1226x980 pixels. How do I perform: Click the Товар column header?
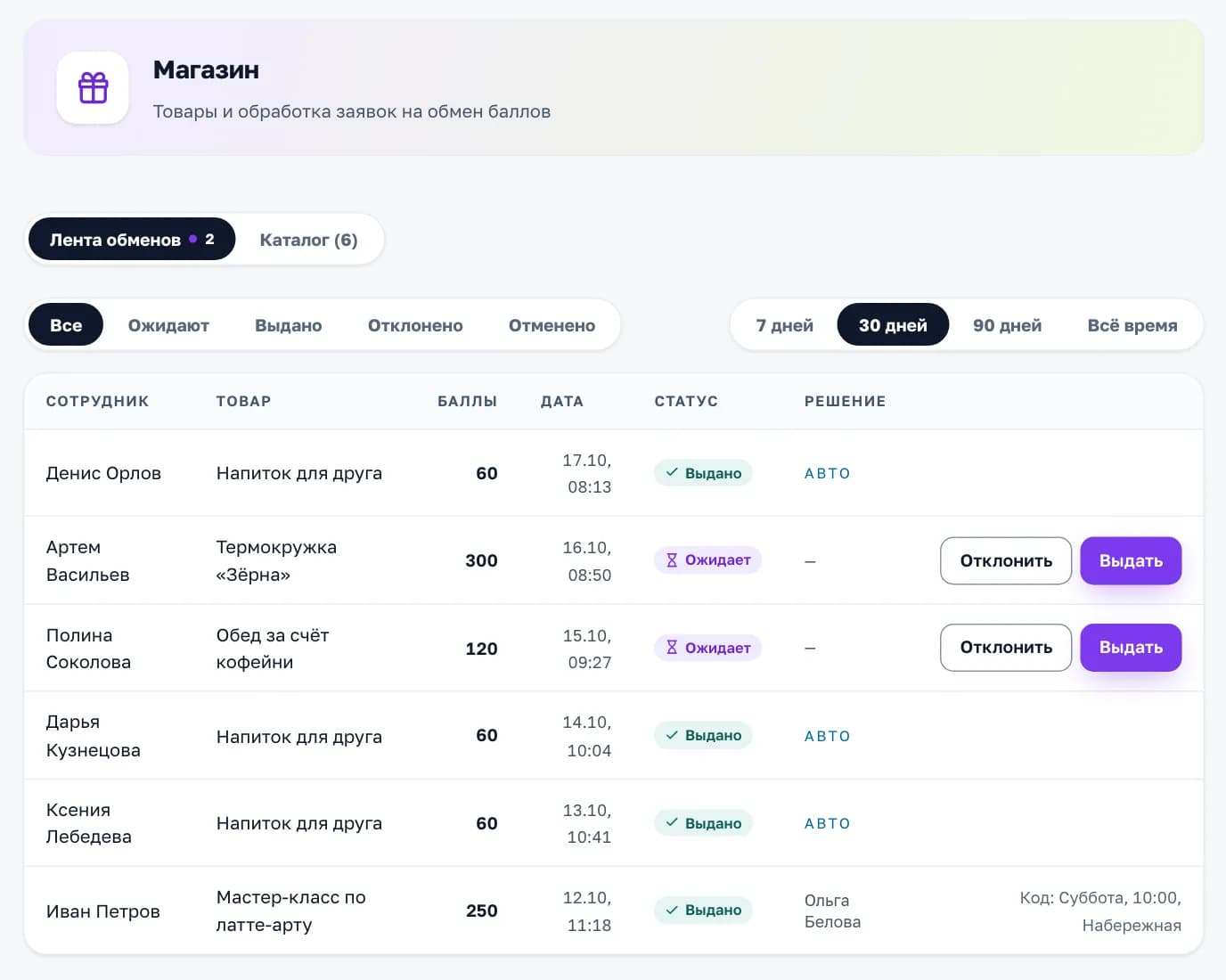point(243,401)
